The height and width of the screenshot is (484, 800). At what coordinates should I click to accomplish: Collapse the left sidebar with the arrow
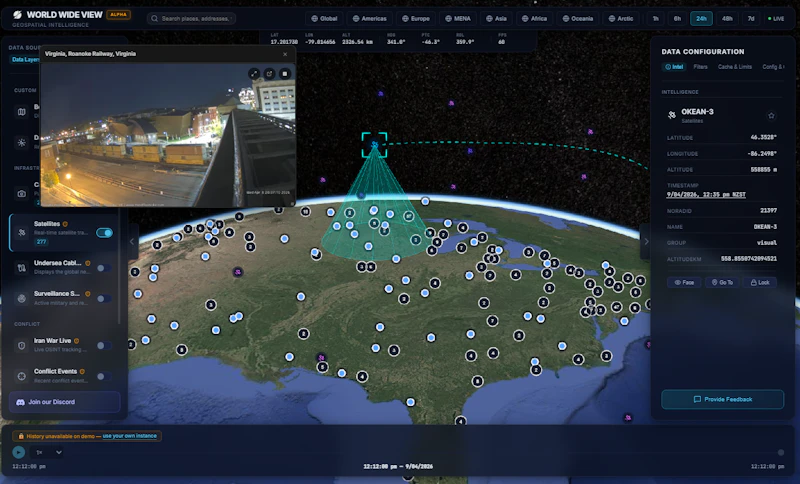[x=132, y=241]
